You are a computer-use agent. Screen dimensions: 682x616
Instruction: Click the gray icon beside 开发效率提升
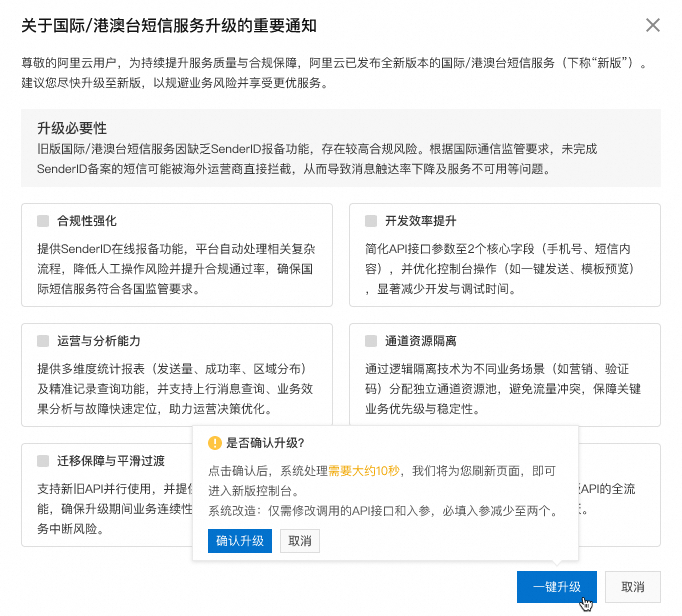371,221
